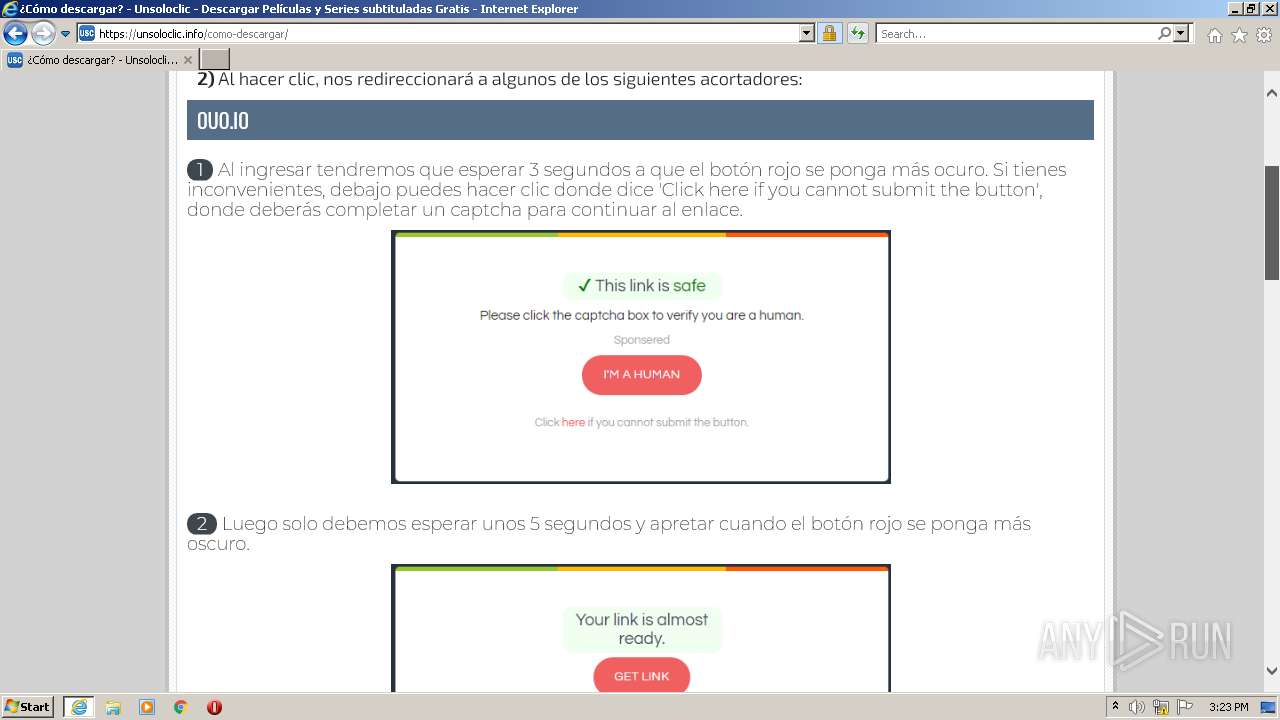Open Favorites star icon
The image size is (1280, 720).
click(1239, 35)
